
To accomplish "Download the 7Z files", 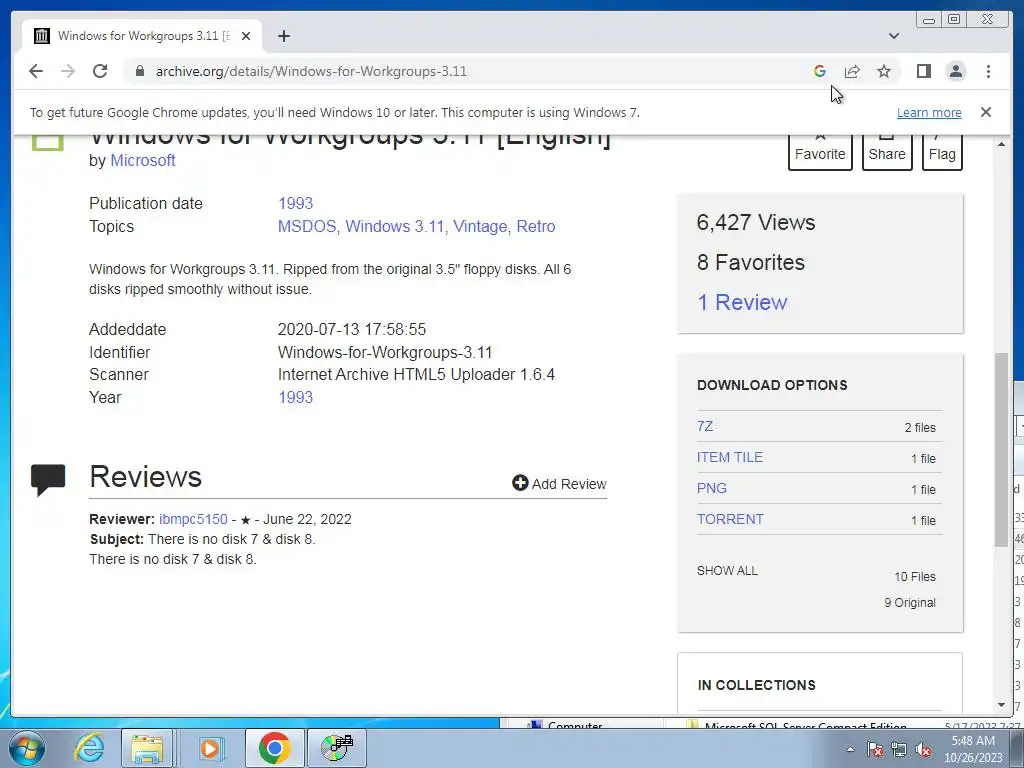I will click(705, 426).
